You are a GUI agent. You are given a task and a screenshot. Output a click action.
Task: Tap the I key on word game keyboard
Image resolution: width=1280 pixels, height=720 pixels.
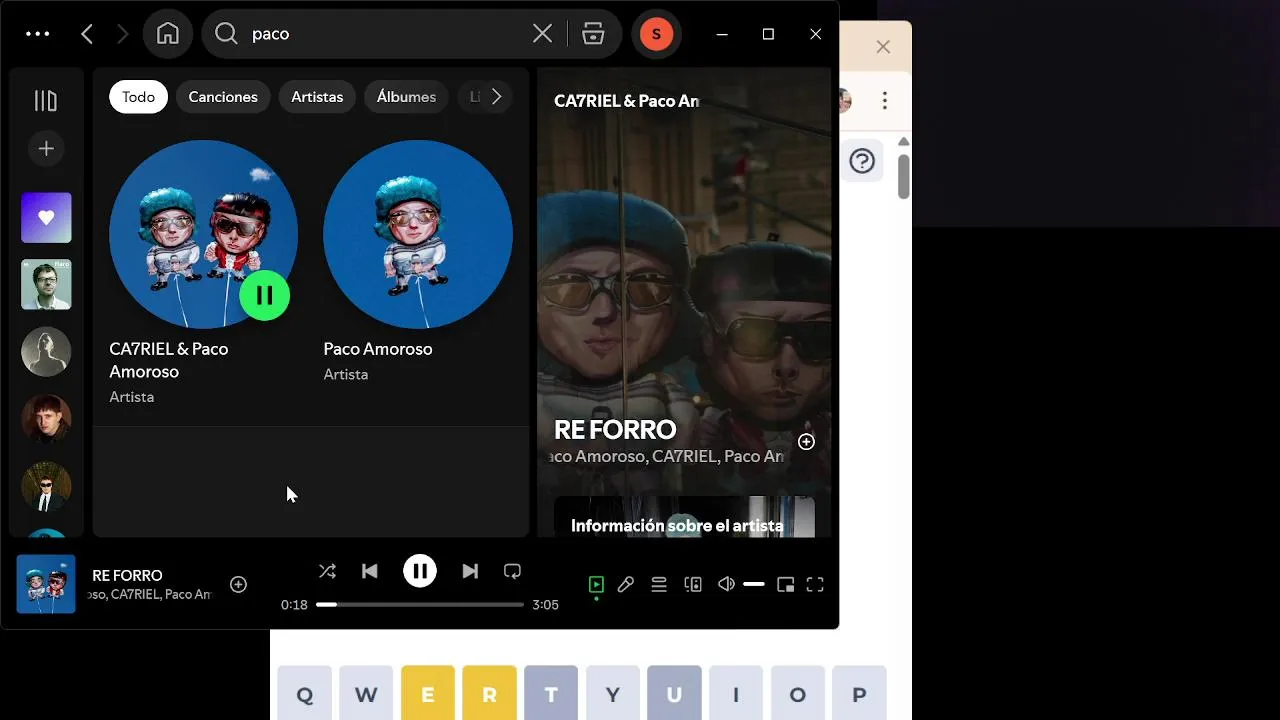[736, 693]
